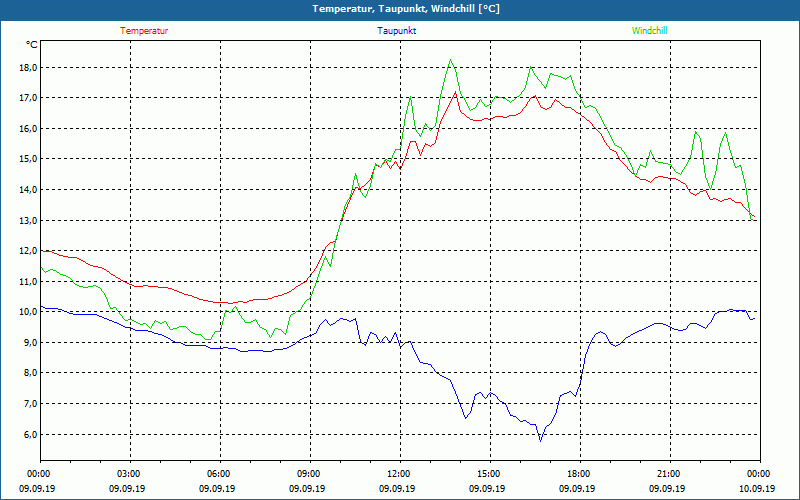Click the green Windchill legend label
Image resolution: width=800 pixels, height=500 pixels.
[649, 30]
